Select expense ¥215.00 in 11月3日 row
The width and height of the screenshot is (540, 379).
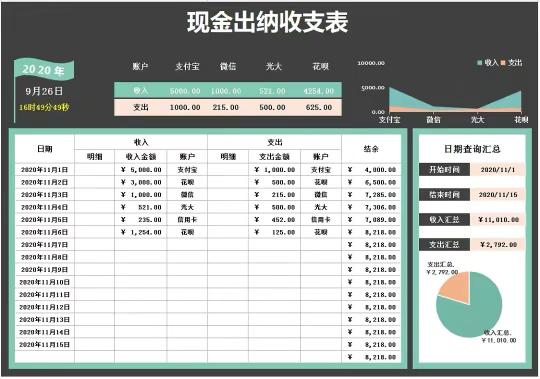(x=274, y=195)
